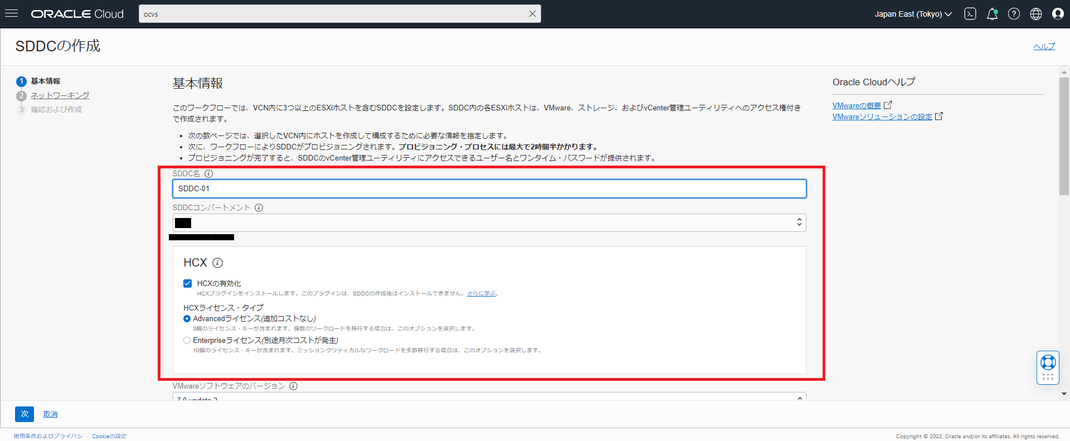Open the VMwareの概要 help link

tap(856, 106)
